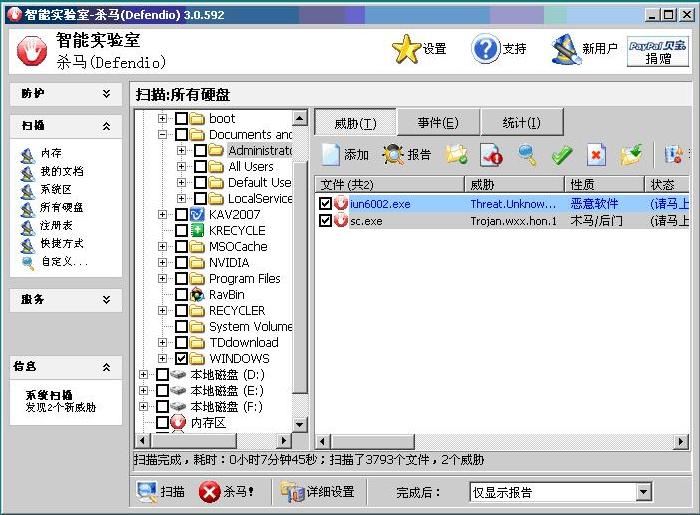700x515 pixels.
Task: Sort by the 性质 nature column header
Action: point(604,184)
